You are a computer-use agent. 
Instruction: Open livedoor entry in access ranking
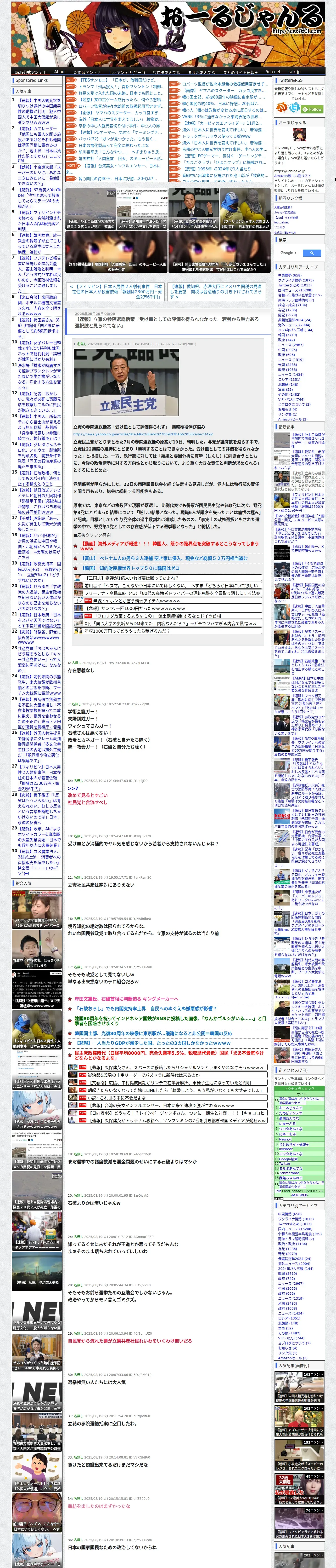285,1149
